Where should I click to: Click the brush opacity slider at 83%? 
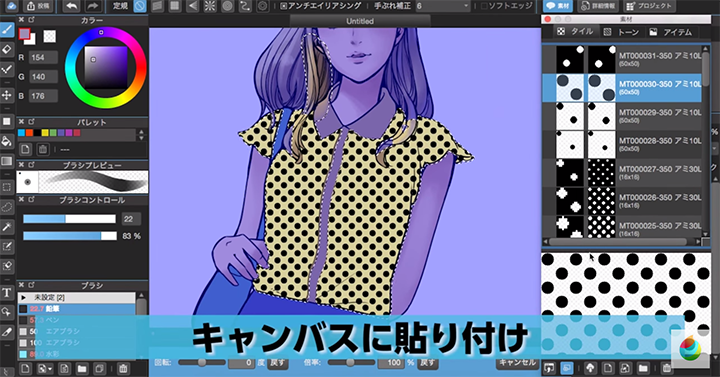70,236
